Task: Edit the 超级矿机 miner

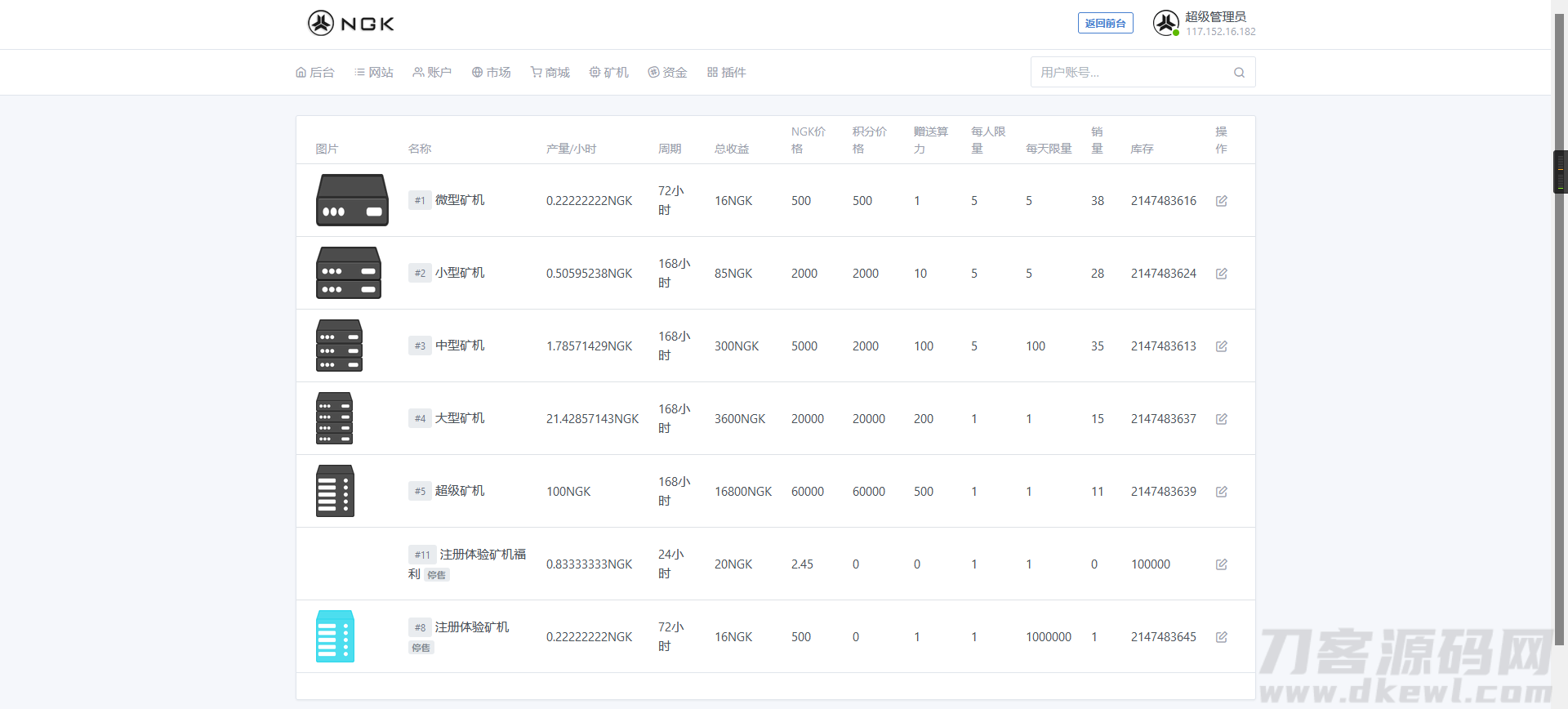Action: 1221,492
